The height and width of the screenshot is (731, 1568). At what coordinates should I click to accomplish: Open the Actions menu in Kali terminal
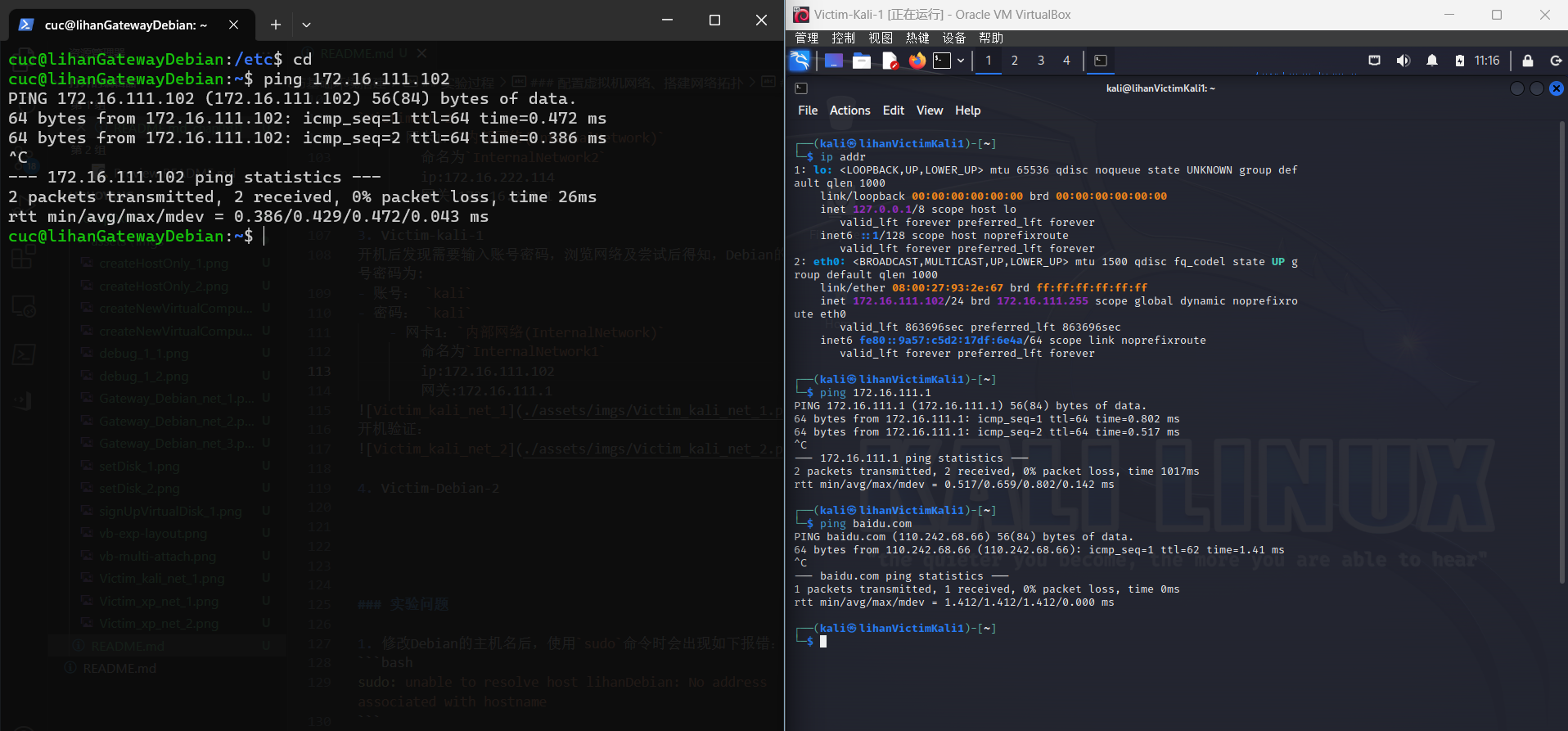[850, 111]
